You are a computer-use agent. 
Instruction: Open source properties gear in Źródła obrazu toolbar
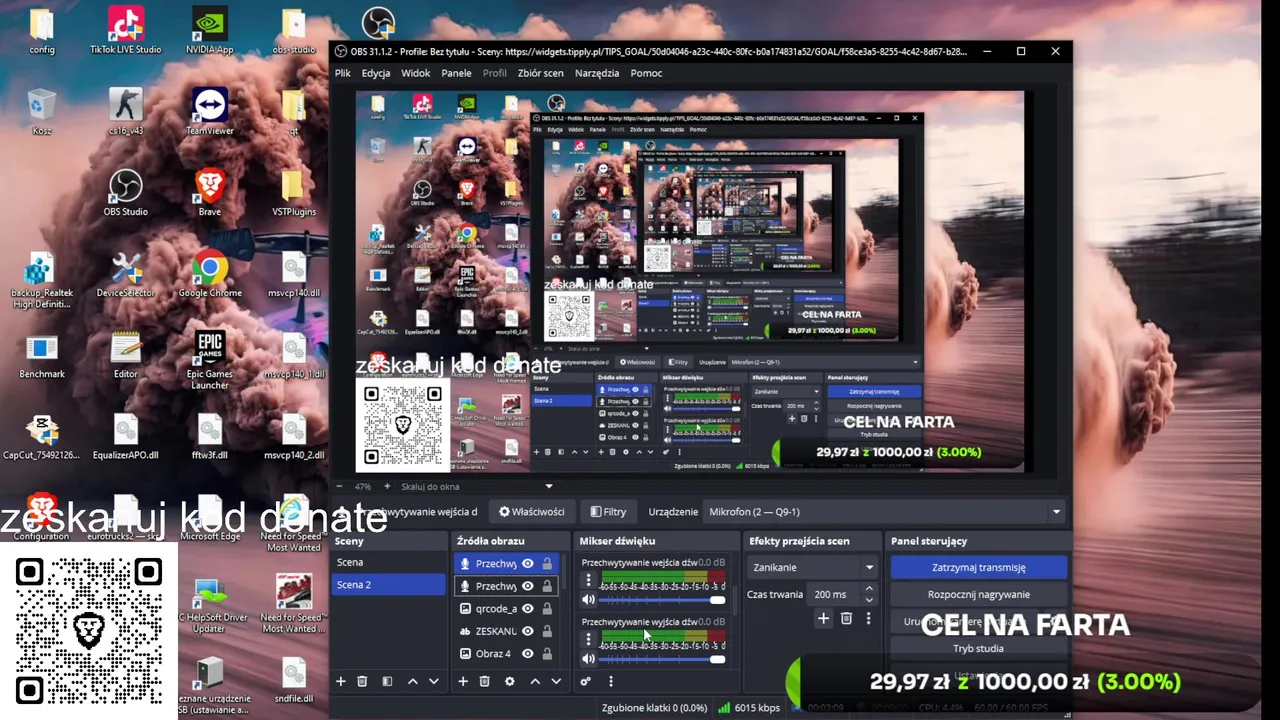tap(509, 681)
